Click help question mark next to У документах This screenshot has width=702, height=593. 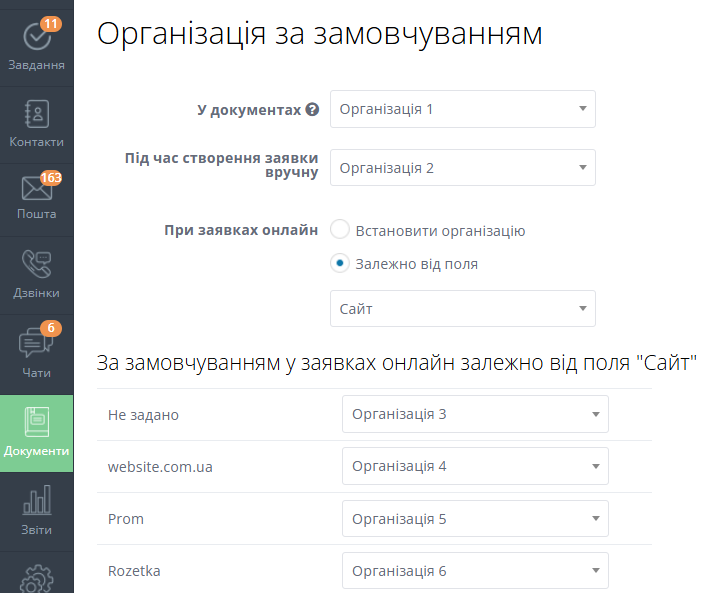point(312,110)
